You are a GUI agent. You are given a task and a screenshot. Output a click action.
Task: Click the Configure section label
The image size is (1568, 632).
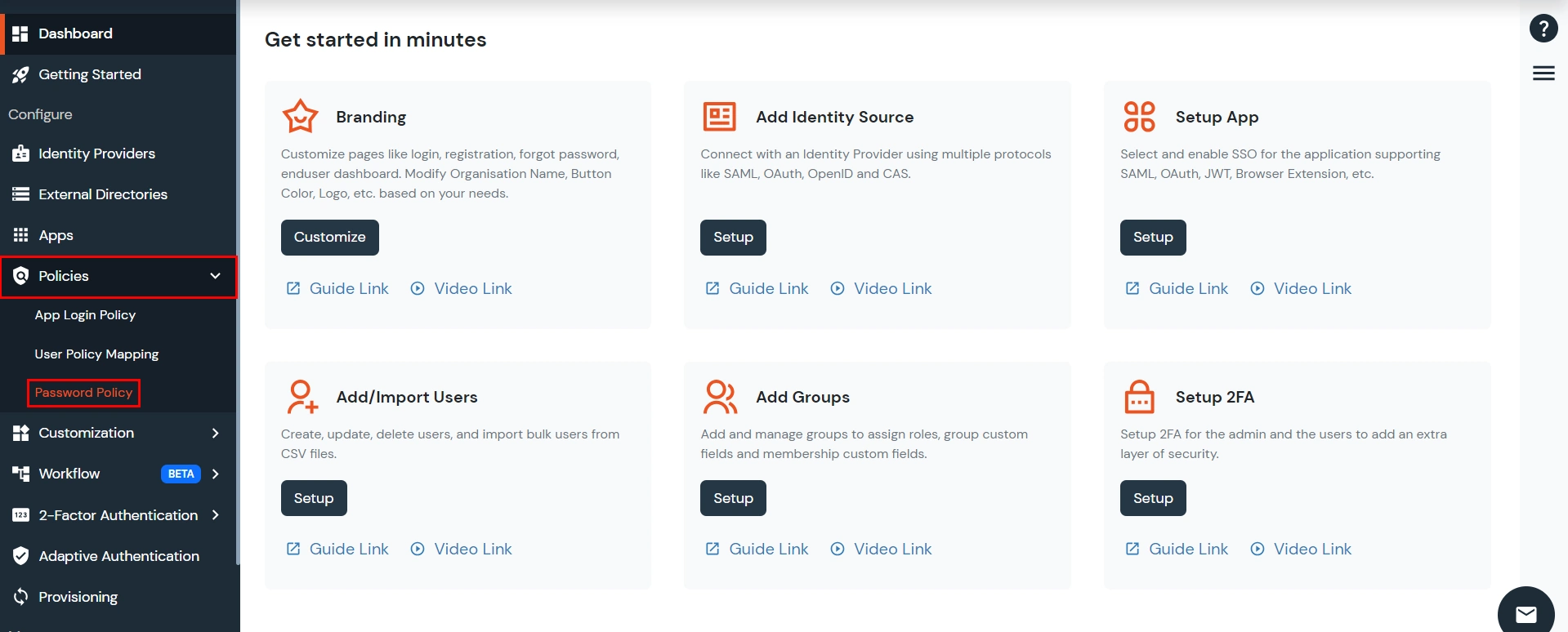40,114
